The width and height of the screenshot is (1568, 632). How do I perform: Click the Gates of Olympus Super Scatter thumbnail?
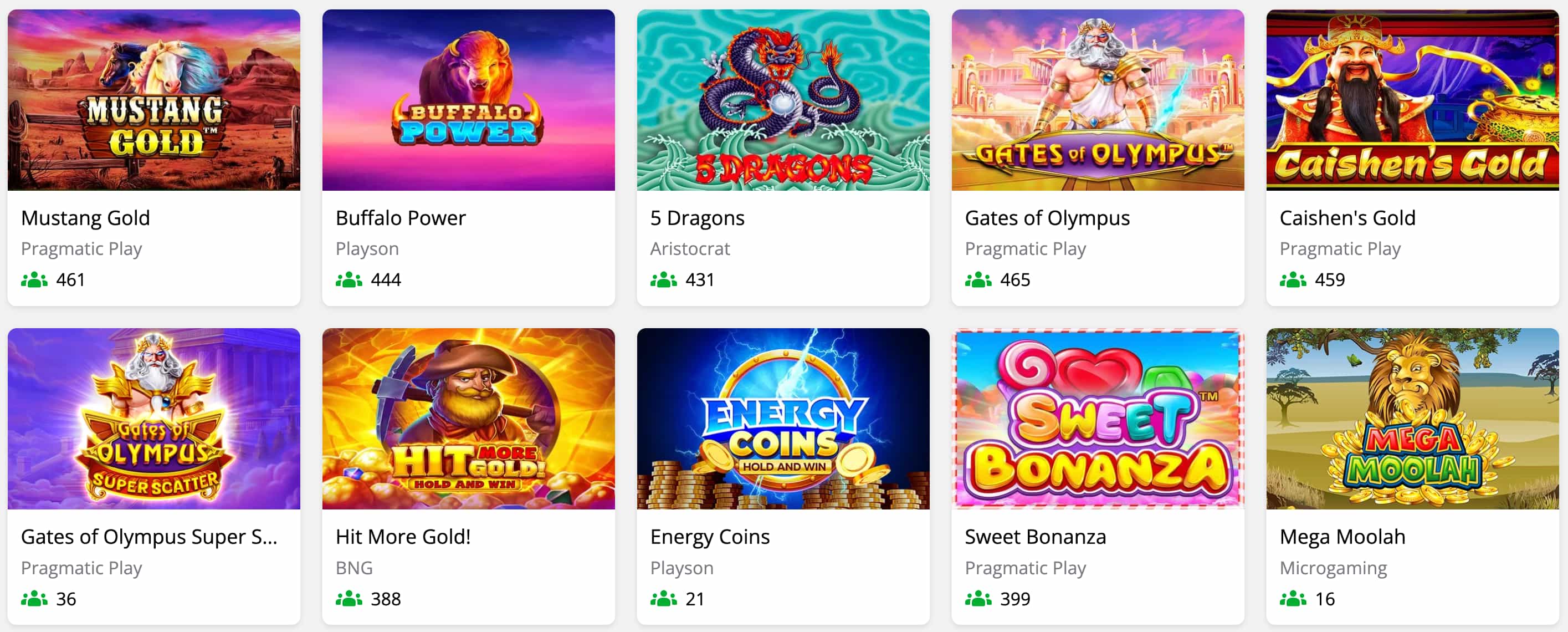click(153, 419)
